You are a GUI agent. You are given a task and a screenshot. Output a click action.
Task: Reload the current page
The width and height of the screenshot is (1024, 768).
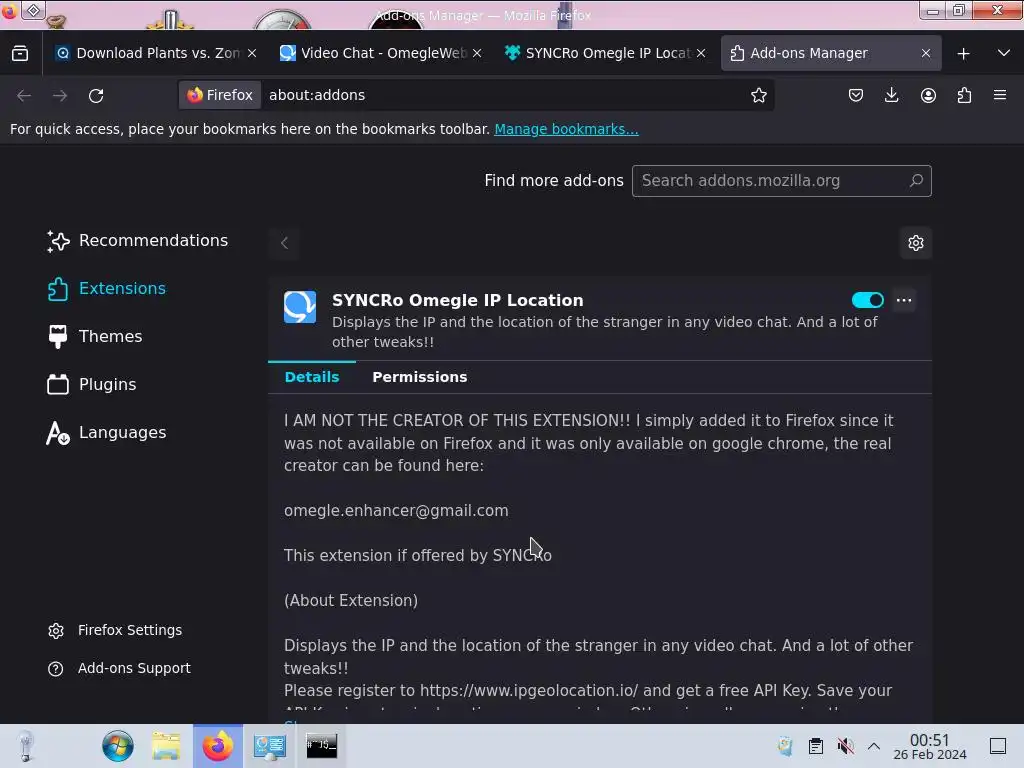[96, 95]
